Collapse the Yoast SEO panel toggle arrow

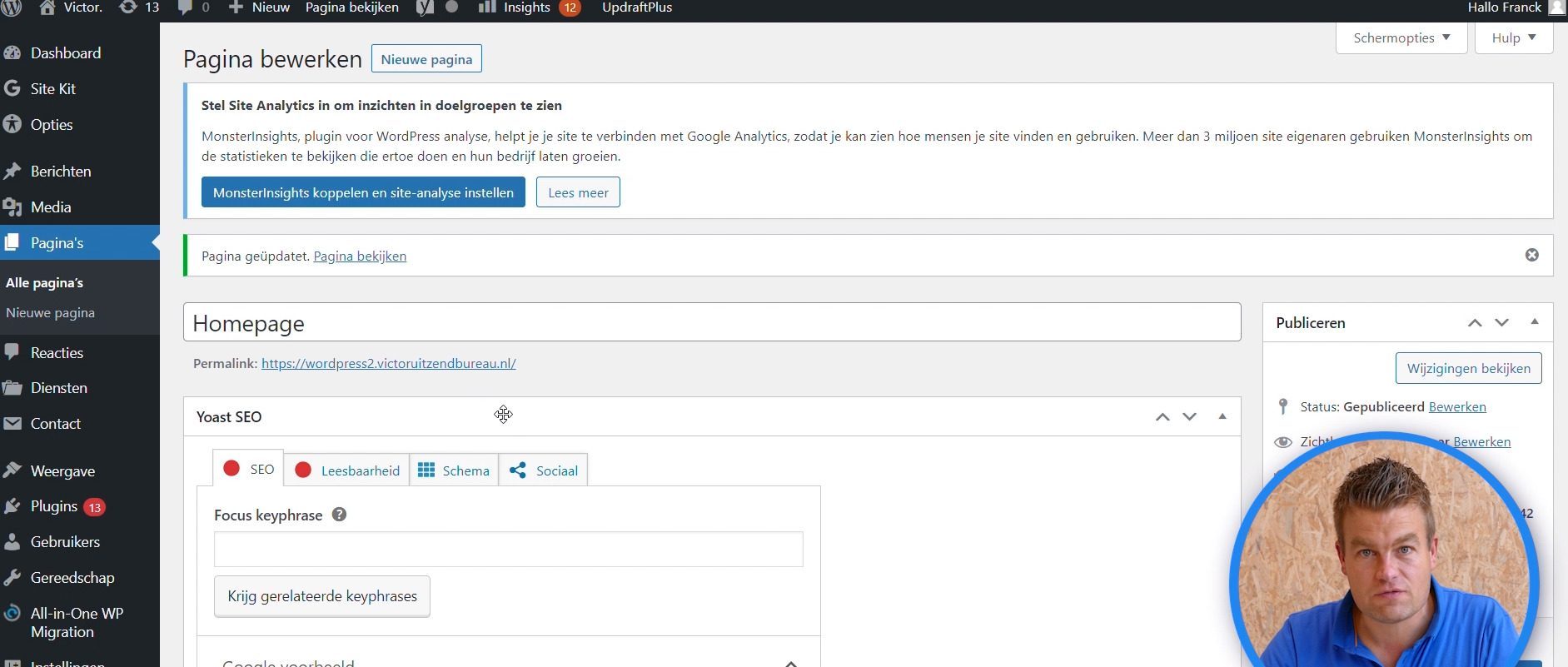(x=1222, y=416)
